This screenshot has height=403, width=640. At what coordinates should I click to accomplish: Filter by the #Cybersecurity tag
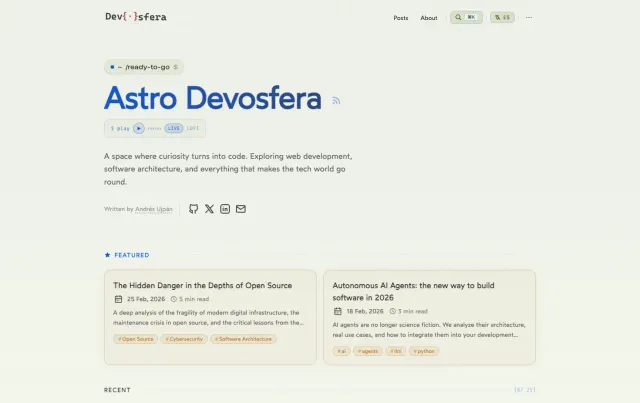pyautogui.click(x=184, y=339)
